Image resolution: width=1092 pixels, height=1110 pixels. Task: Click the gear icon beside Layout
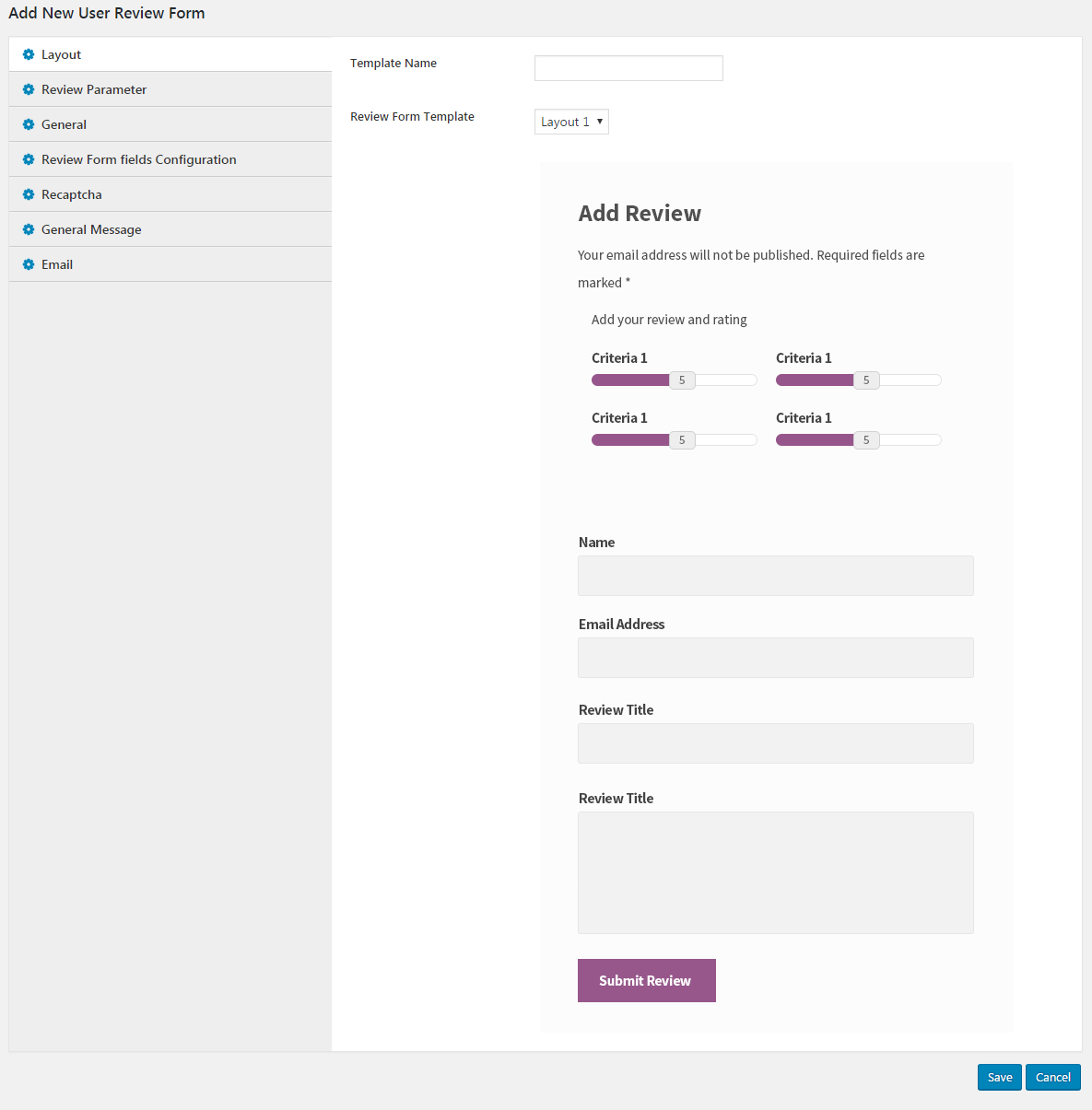(29, 54)
